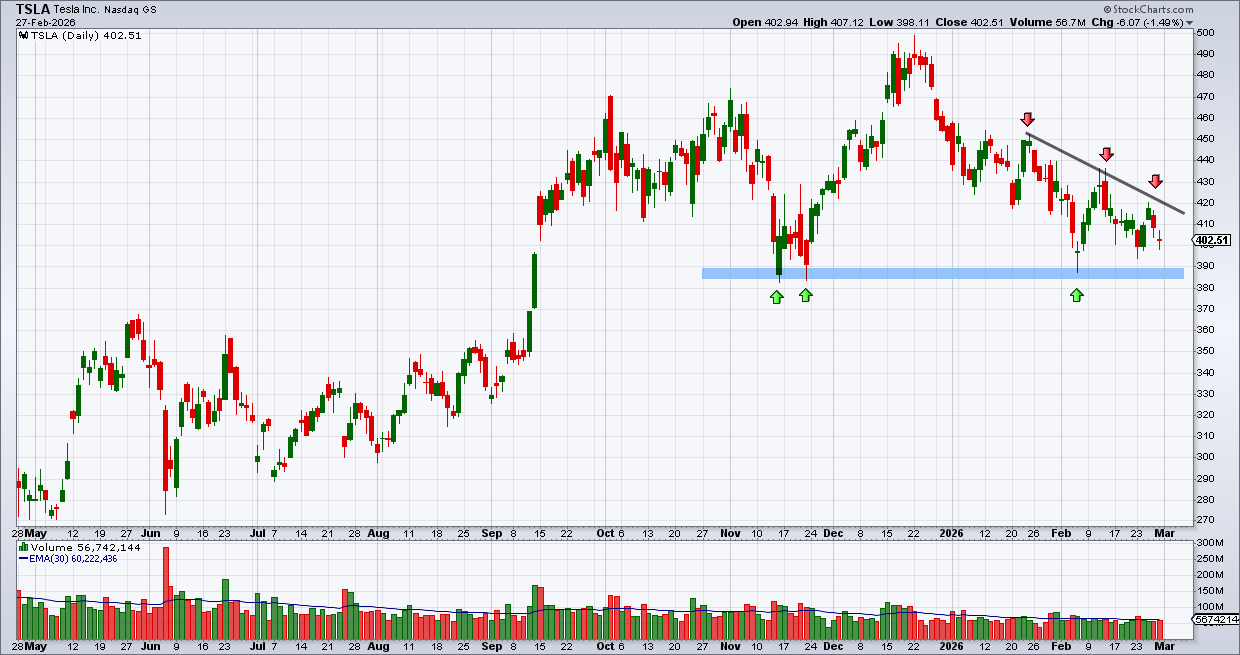Click the green volume bars legend icon
The width and height of the screenshot is (1240, 655).
tap(23, 548)
